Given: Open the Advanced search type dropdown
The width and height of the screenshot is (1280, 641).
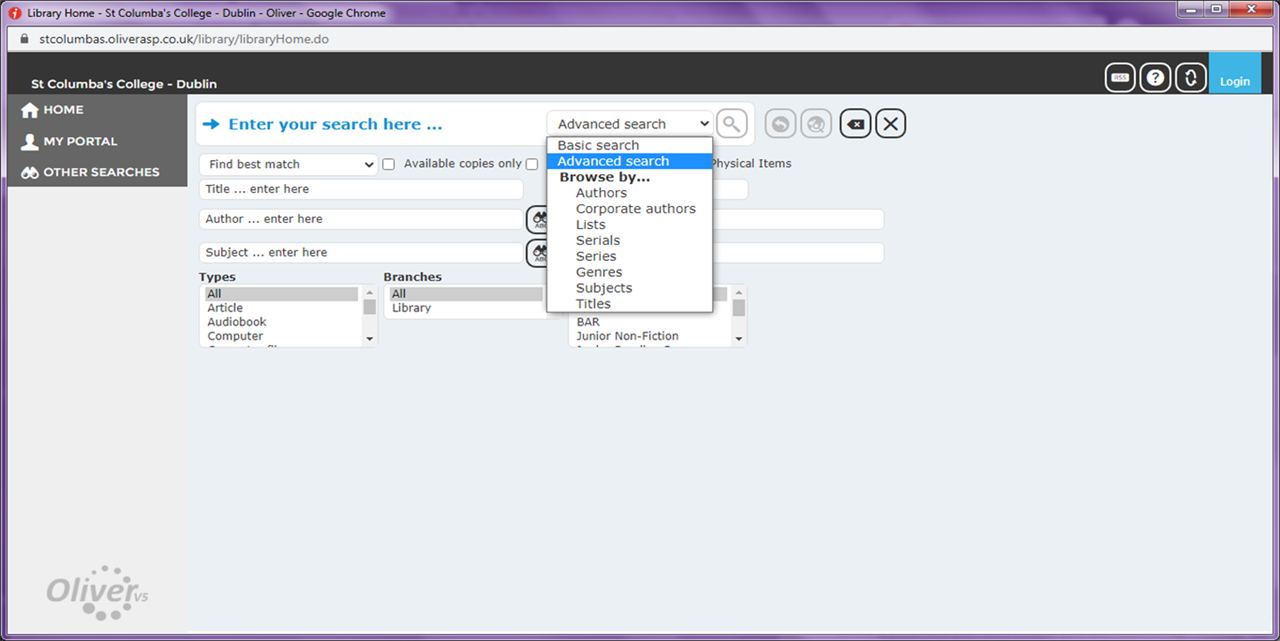Looking at the screenshot, I should point(630,124).
